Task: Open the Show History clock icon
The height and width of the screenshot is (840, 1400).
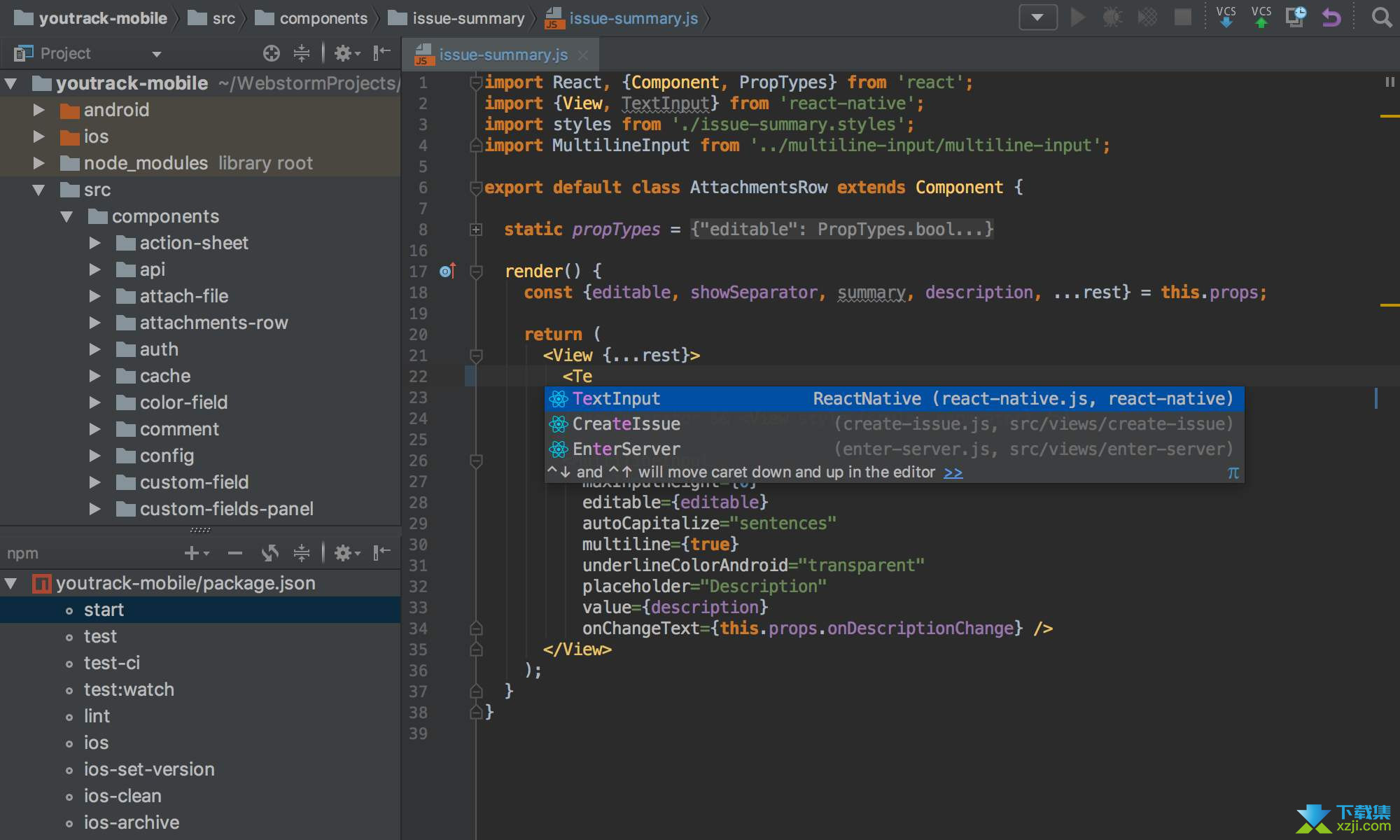Action: pyautogui.click(x=1296, y=17)
